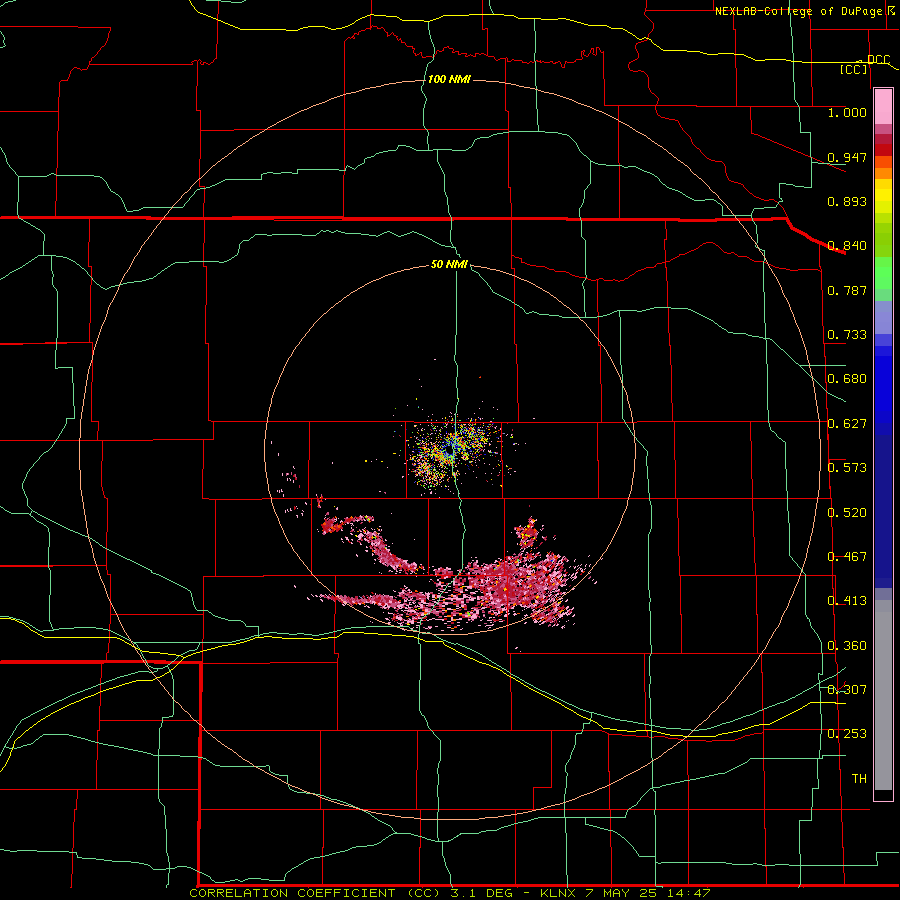Viewport: 900px width, 900px height.
Task: Click the 0.307 scale value
Action: point(847,690)
